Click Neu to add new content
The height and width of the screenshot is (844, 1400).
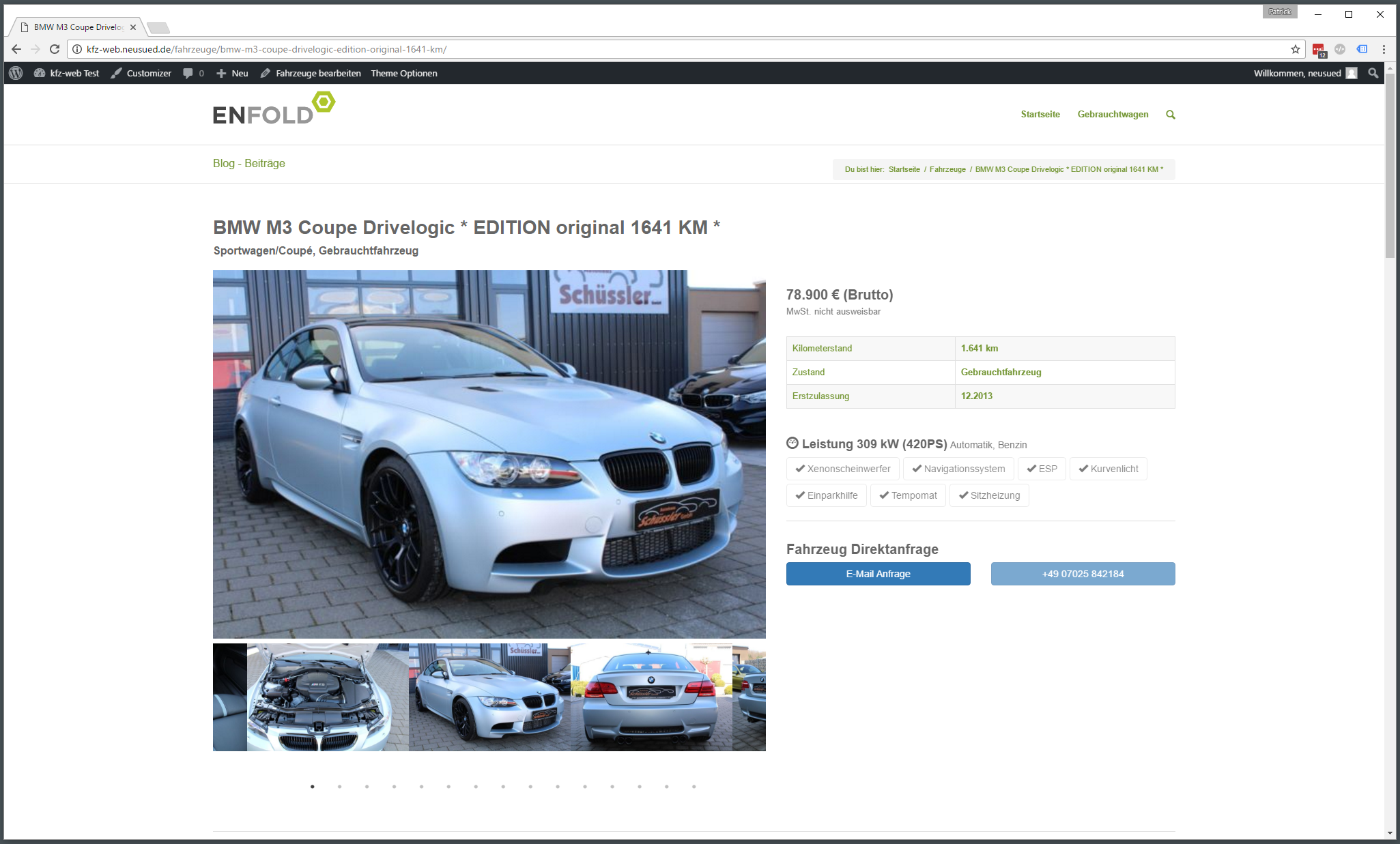pyautogui.click(x=232, y=73)
